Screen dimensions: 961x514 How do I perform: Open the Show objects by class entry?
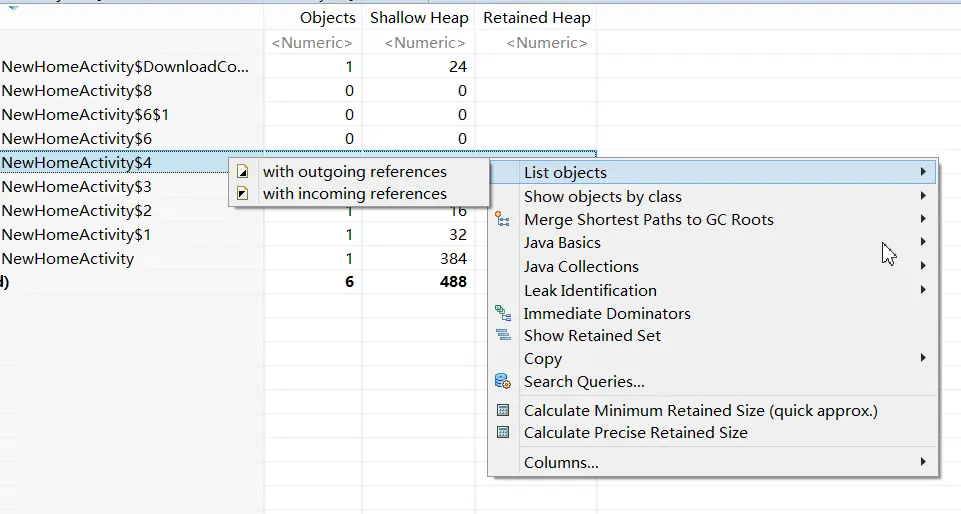pyautogui.click(x=713, y=197)
